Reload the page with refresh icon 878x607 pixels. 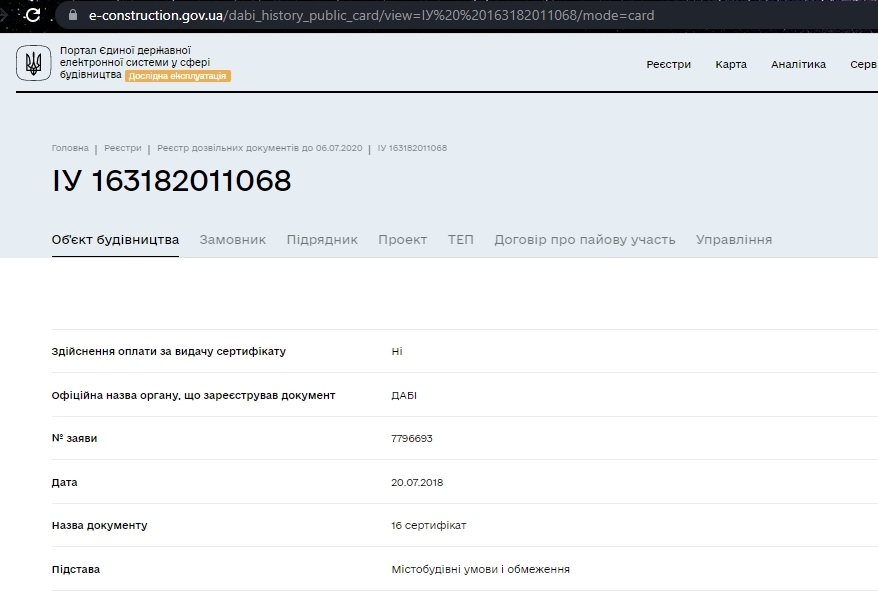click(x=33, y=15)
